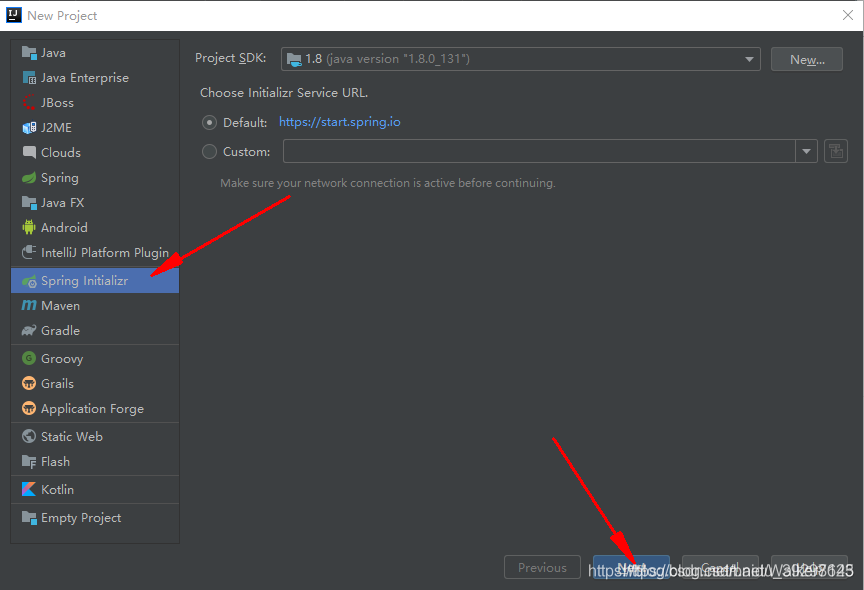Viewport: 864px width, 590px height.
Task: Click the icon button next to Custom URL field
Action: point(835,151)
